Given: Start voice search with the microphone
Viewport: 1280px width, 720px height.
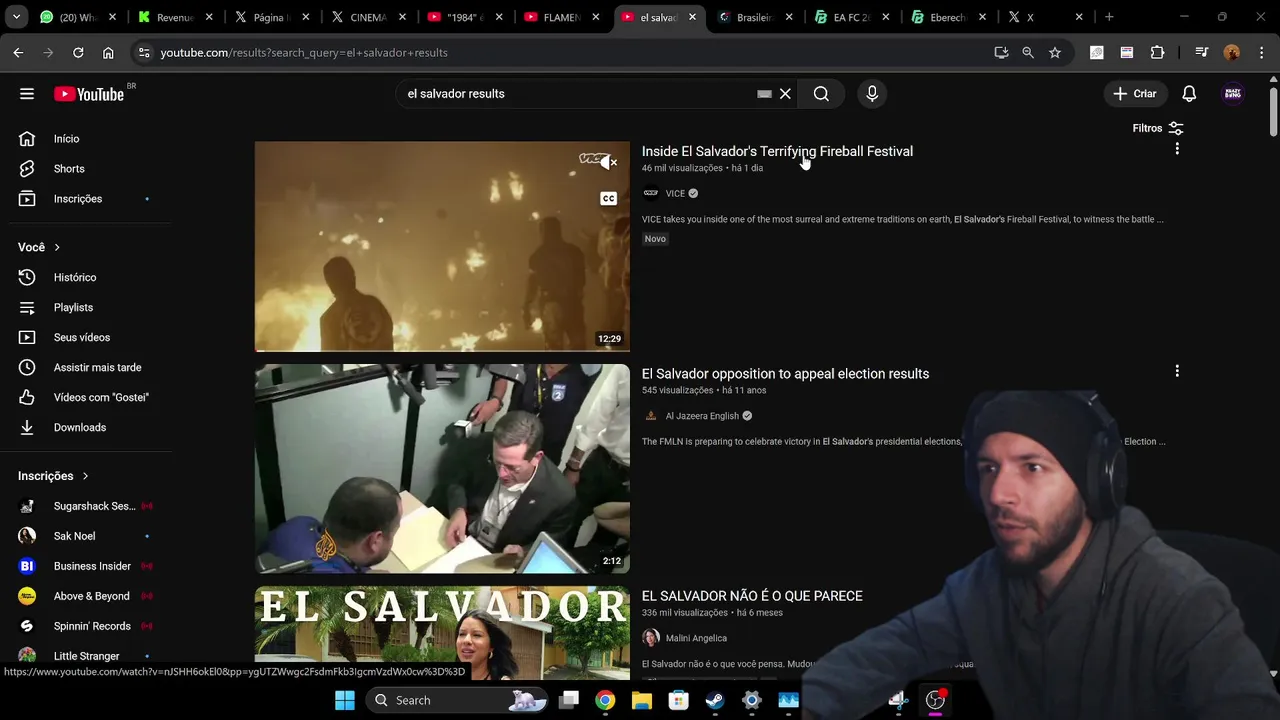Looking at the screenshot, I should pos(872,94).
